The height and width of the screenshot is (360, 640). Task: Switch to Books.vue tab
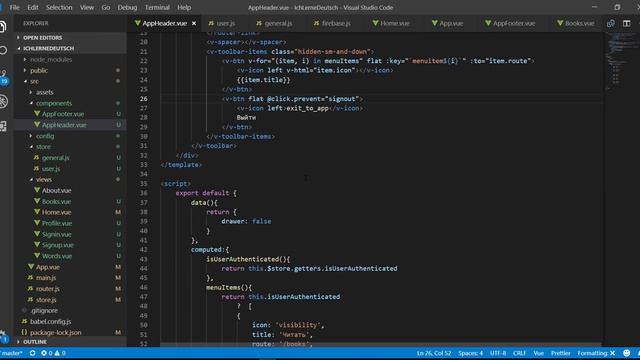coord(576,23)
